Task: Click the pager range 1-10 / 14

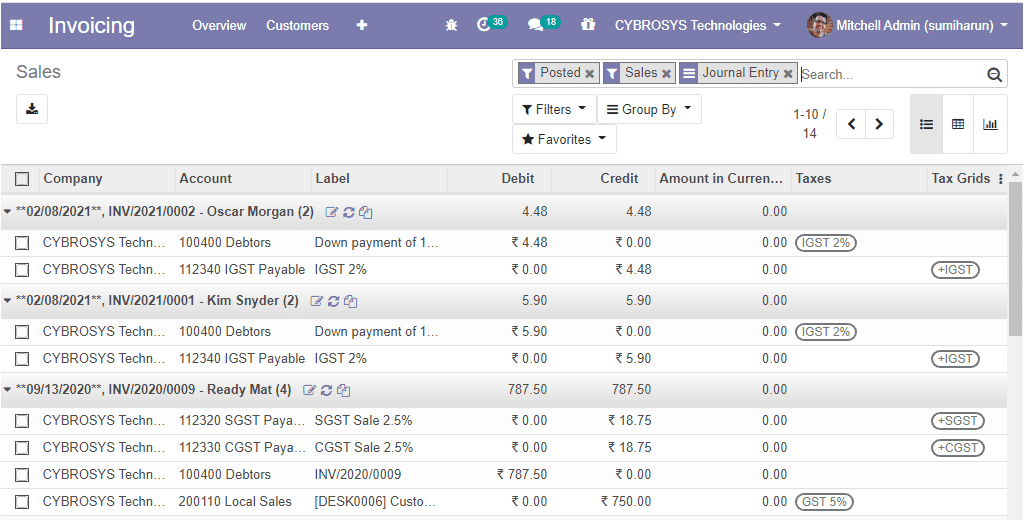Action: [x=809, y=123]
